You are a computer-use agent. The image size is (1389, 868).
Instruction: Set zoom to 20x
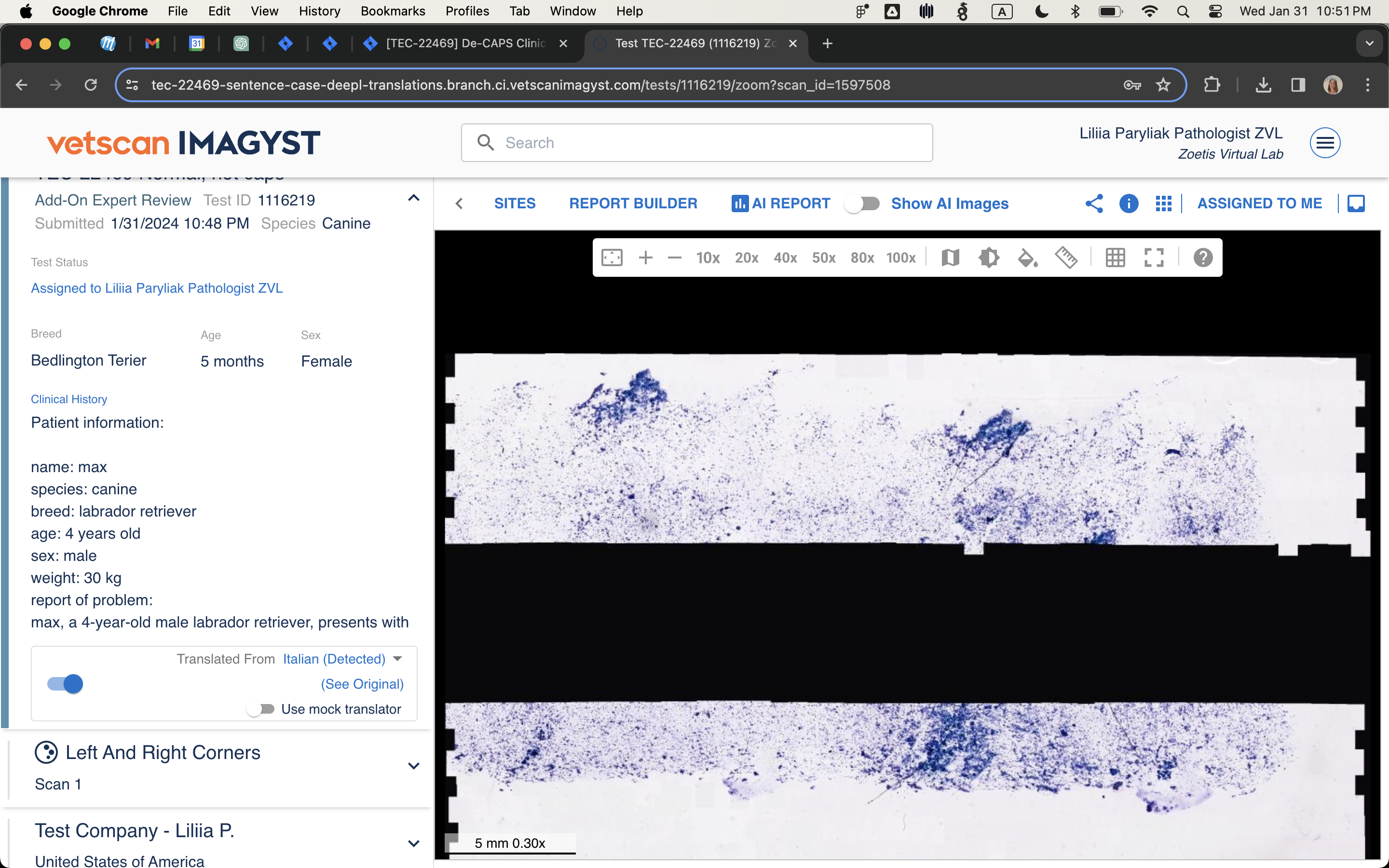pyautogui.click(x=746, y=258)
